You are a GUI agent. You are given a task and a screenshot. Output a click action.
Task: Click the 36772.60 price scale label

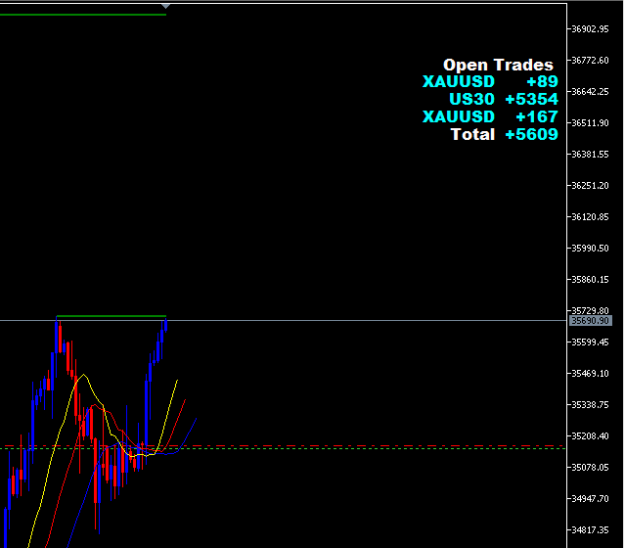pyautogui.click(x=590, y=60)
